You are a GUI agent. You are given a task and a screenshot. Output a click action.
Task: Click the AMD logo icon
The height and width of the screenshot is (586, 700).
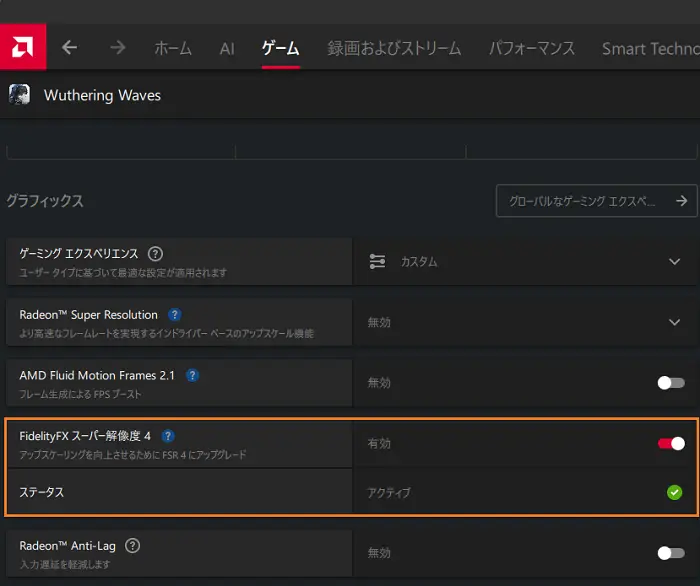coord(22,47)
